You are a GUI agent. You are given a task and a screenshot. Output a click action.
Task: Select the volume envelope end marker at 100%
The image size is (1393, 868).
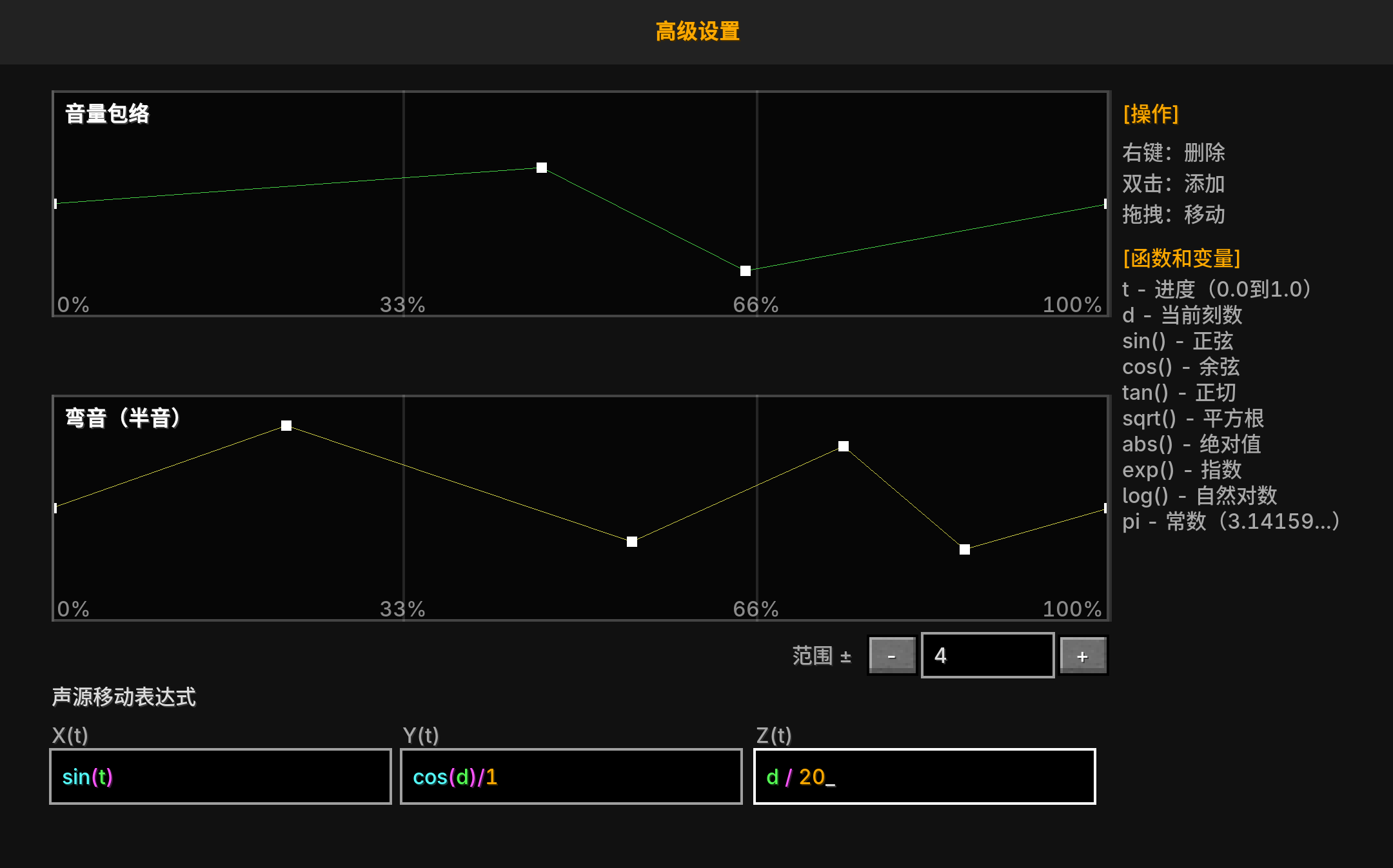1105,204
